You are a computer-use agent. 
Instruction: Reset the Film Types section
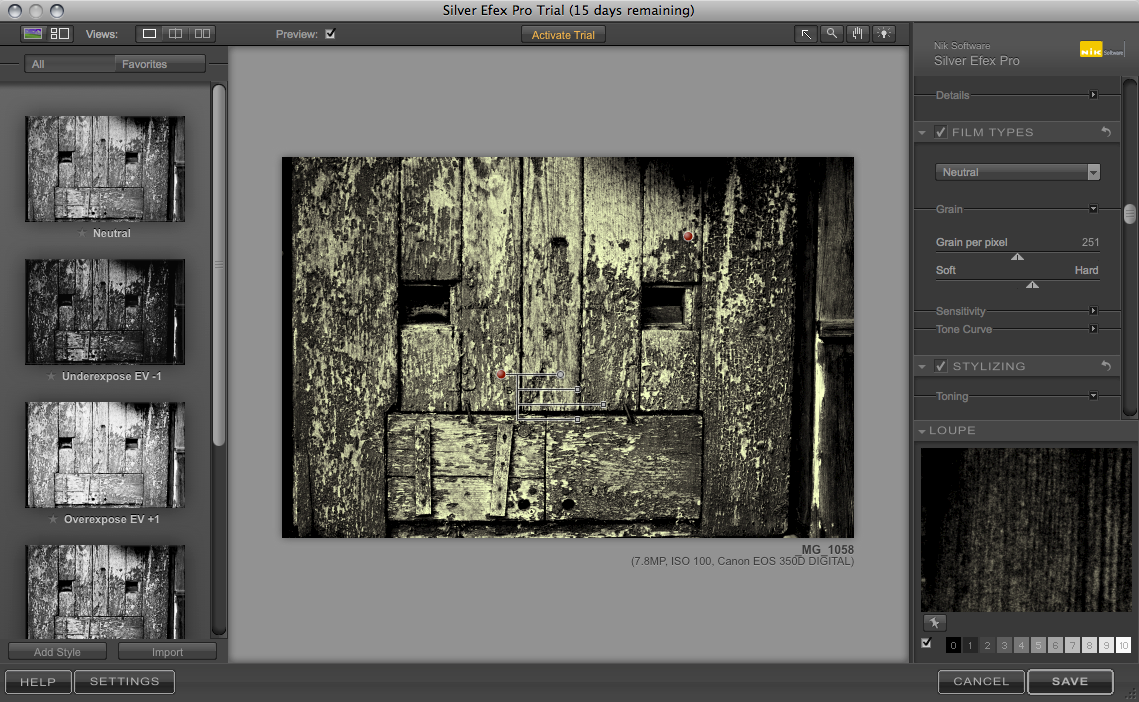(1106, 132)
